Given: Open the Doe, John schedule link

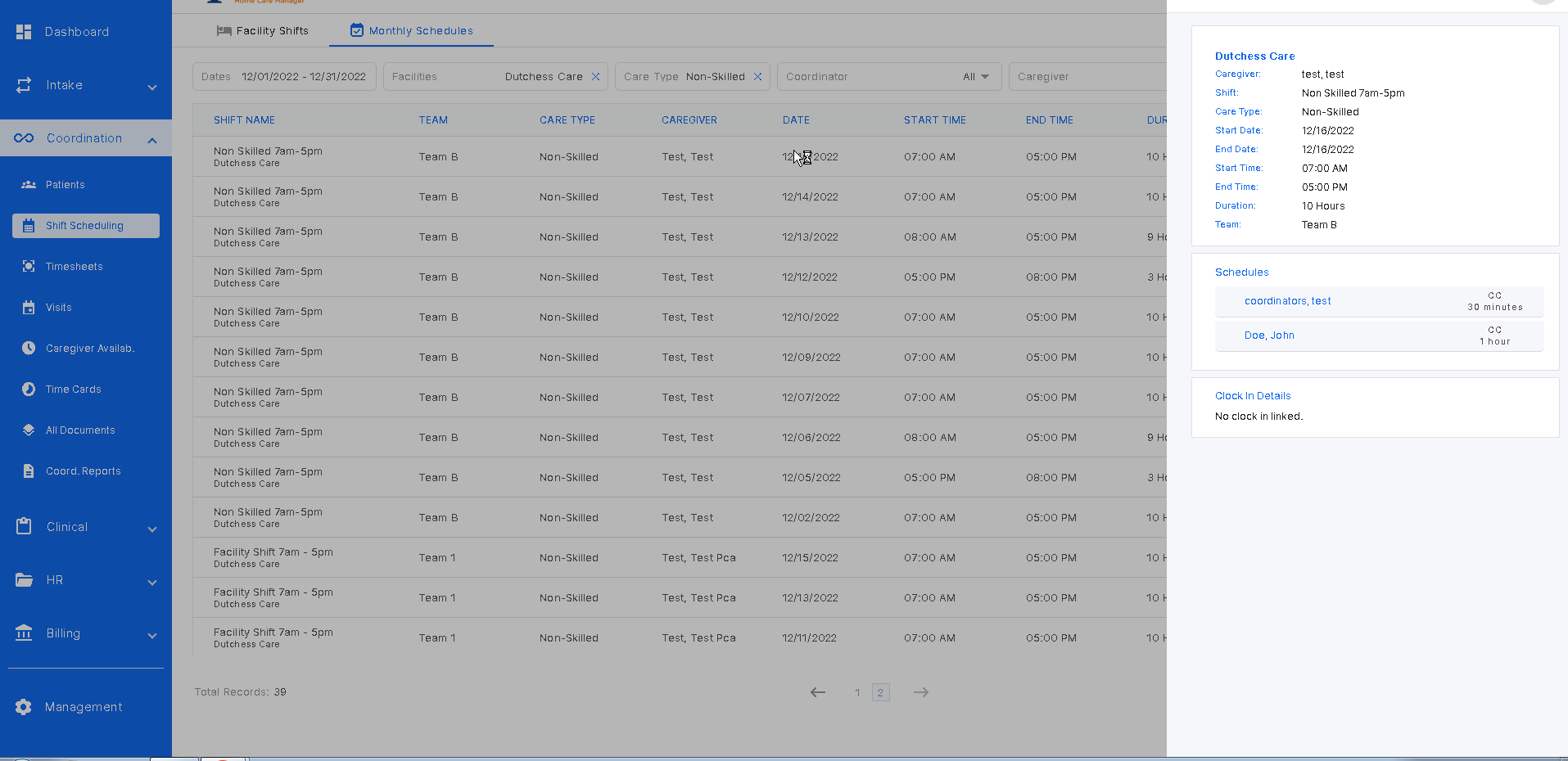Looking at the screenshot, I should 1269,335.
